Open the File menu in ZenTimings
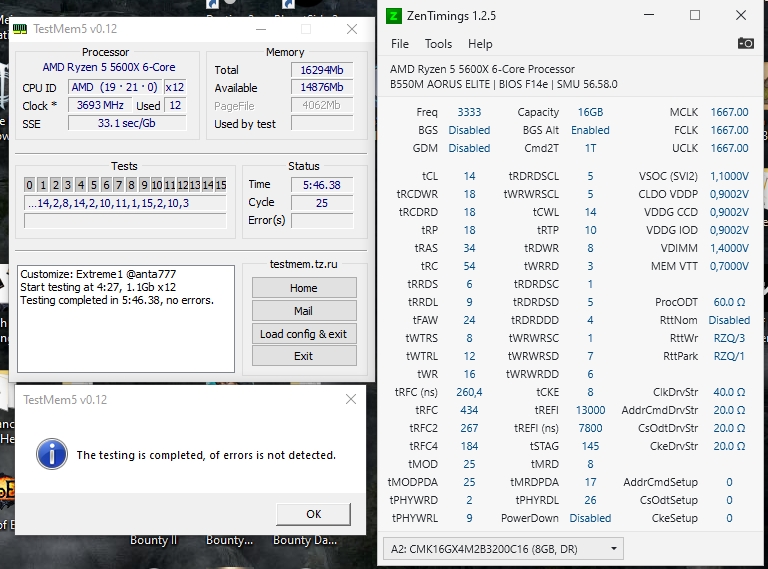Screen dimensions: 768x569 (x=400, y=44)
